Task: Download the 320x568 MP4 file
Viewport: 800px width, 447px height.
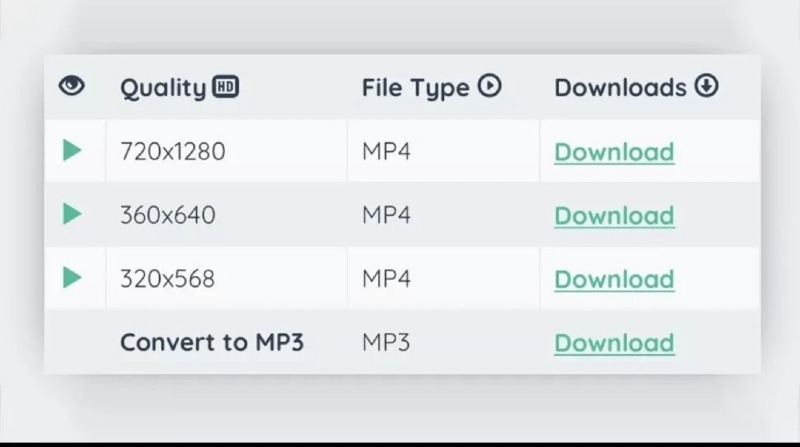Action: pyautogui.click(x=614, y=279)
